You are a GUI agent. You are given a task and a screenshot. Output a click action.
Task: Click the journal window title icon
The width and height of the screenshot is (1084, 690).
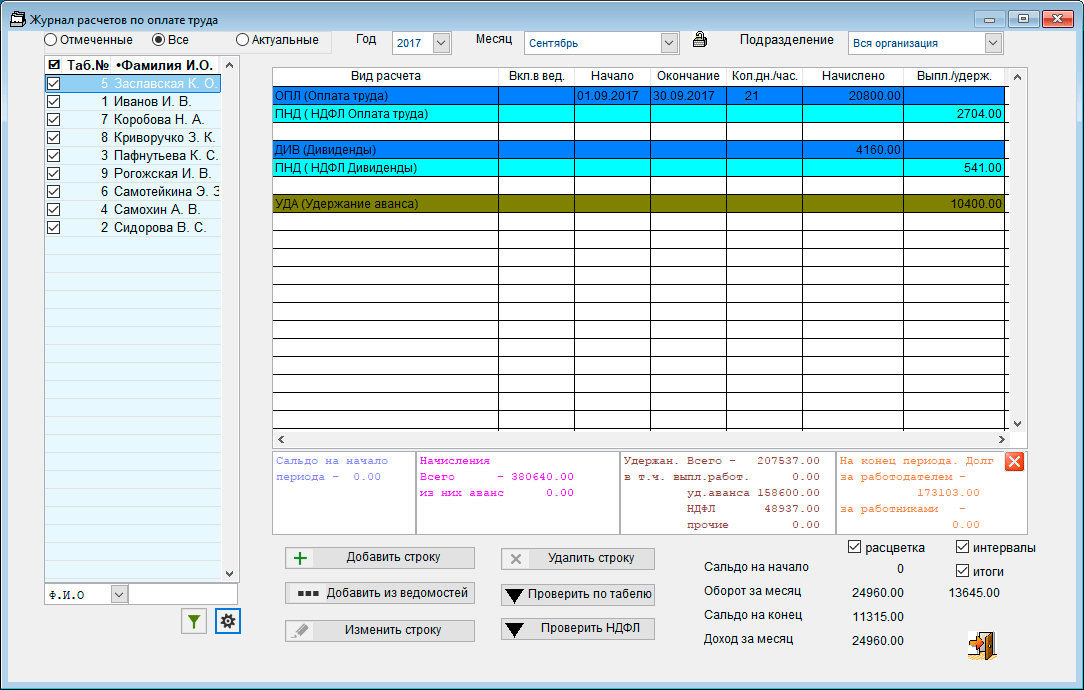(17, 19)
